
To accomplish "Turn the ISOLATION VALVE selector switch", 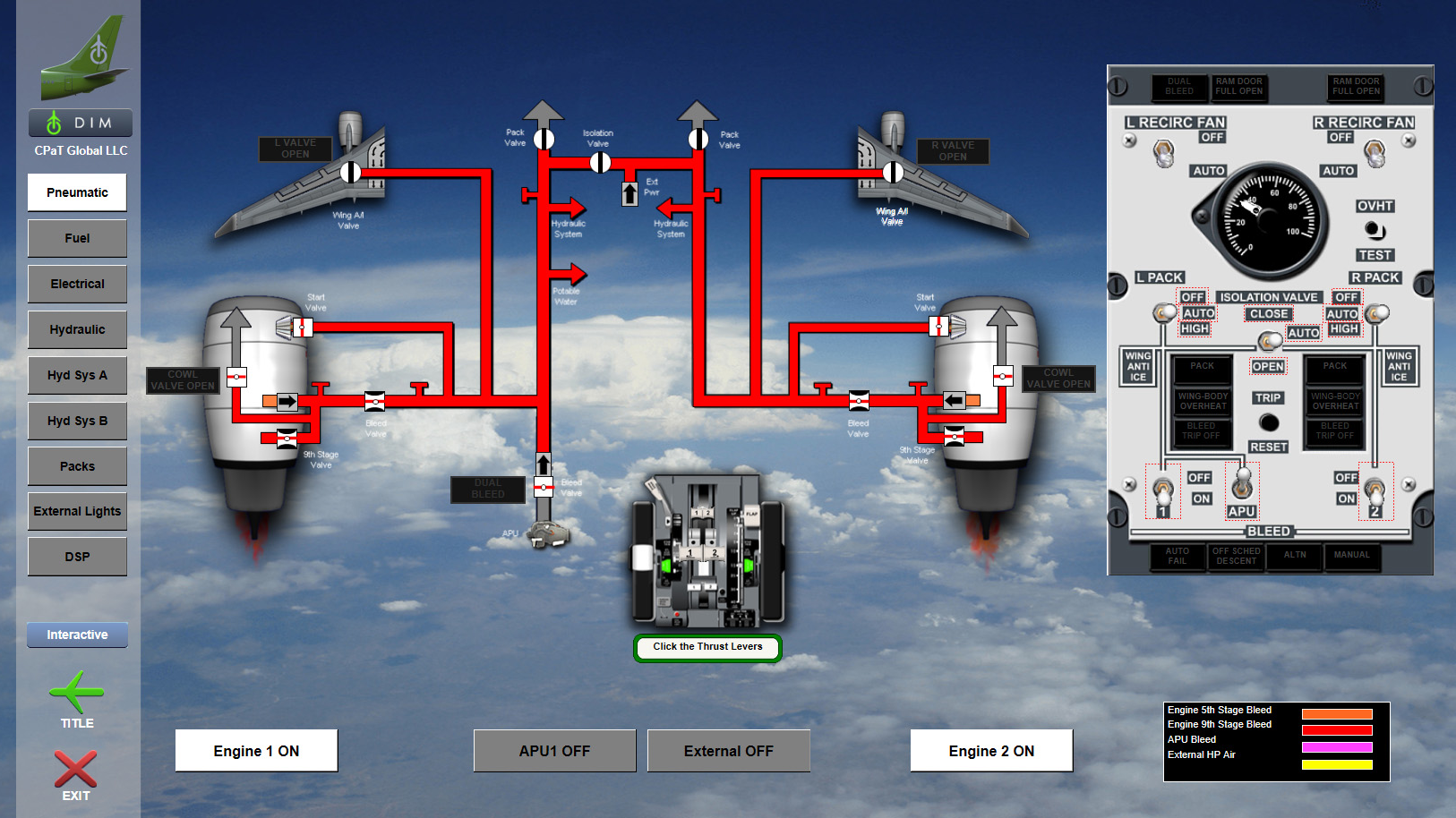I will click(x=1269, y=340).
